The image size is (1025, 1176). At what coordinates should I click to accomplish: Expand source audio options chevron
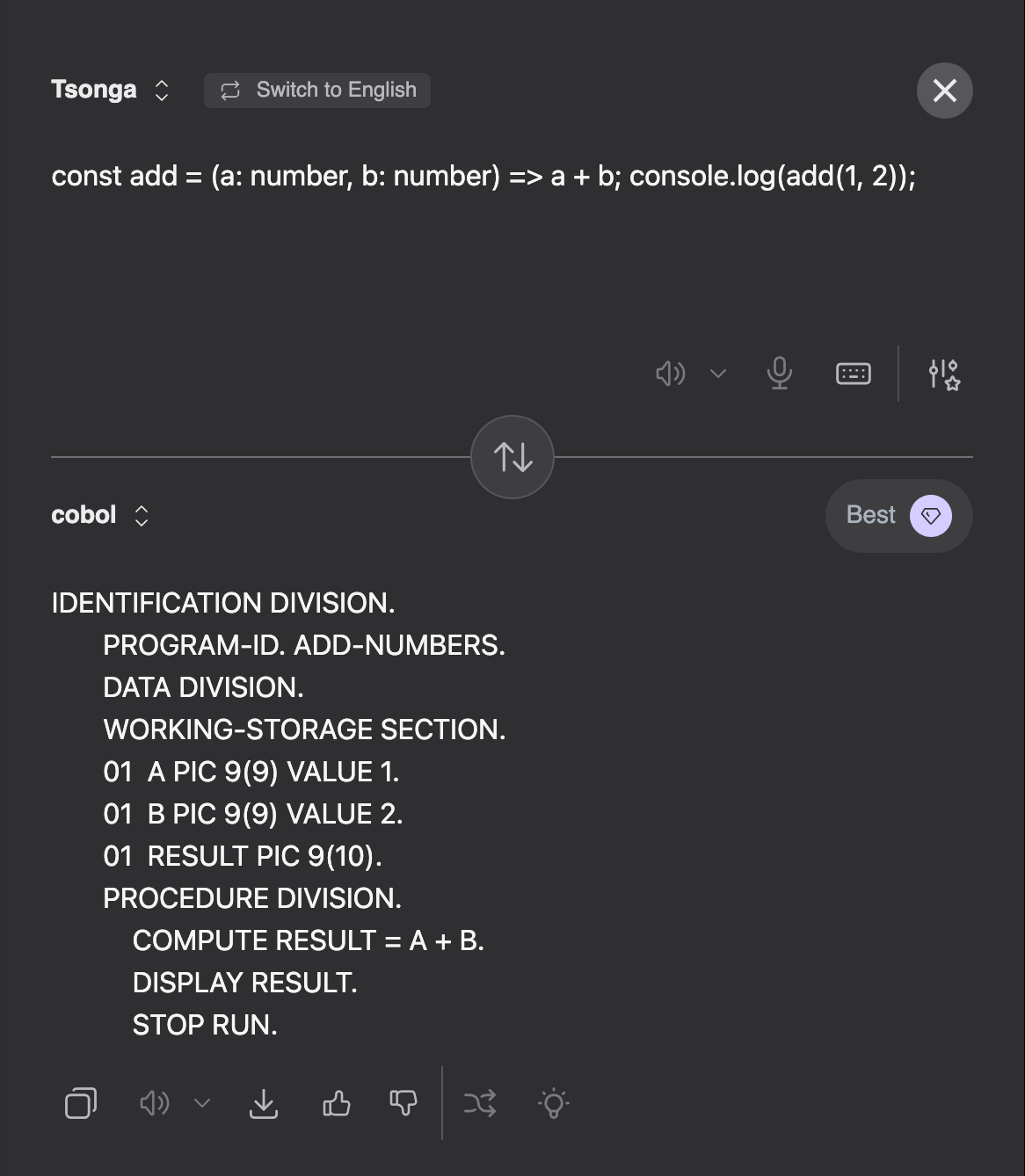click(718, 374)
